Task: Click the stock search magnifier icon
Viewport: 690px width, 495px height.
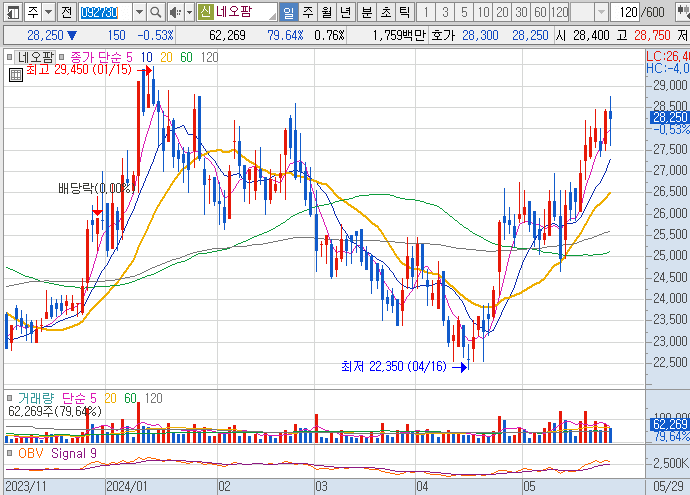Action: tap(155, 12)
